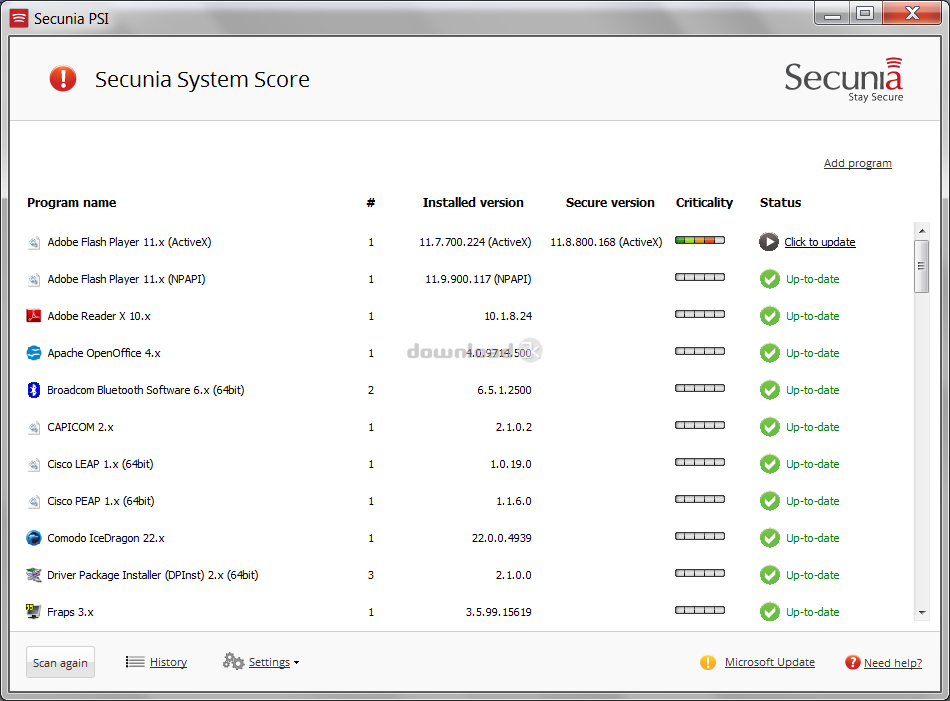
Task: Sort by the Program name column header
Action: click(72, 203)
